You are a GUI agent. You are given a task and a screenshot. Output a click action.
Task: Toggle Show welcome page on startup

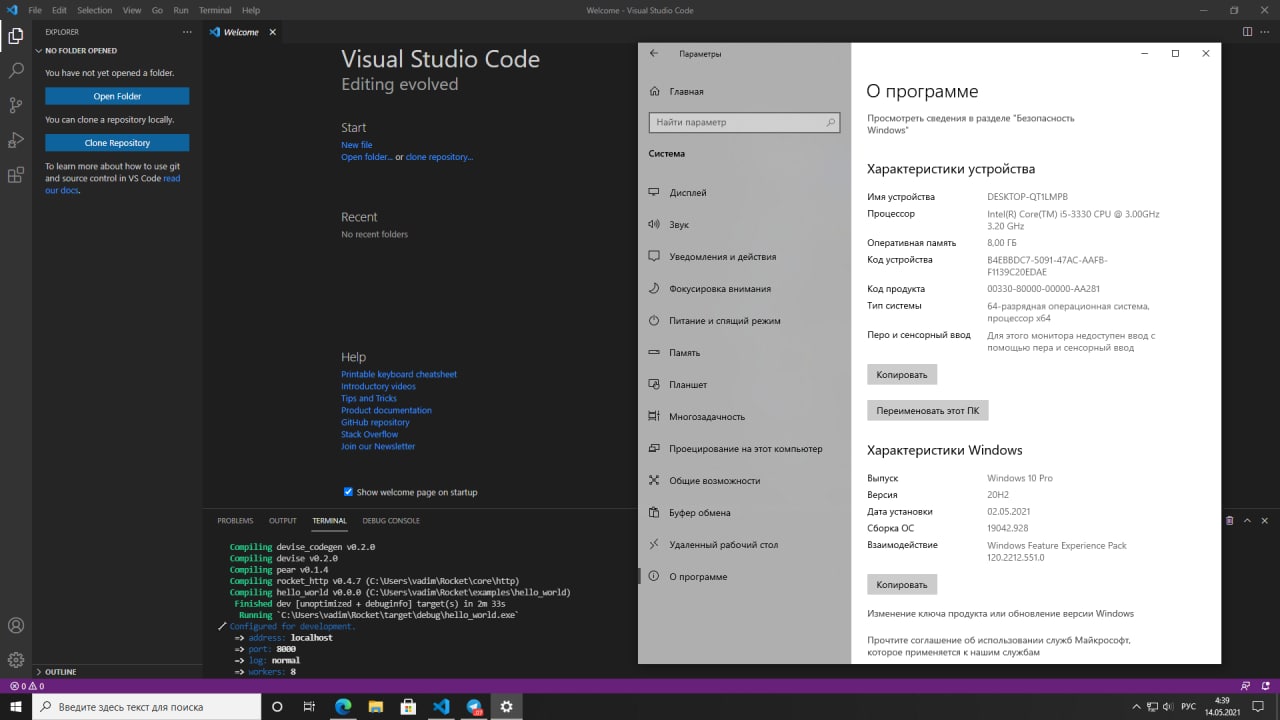[348, 492]
